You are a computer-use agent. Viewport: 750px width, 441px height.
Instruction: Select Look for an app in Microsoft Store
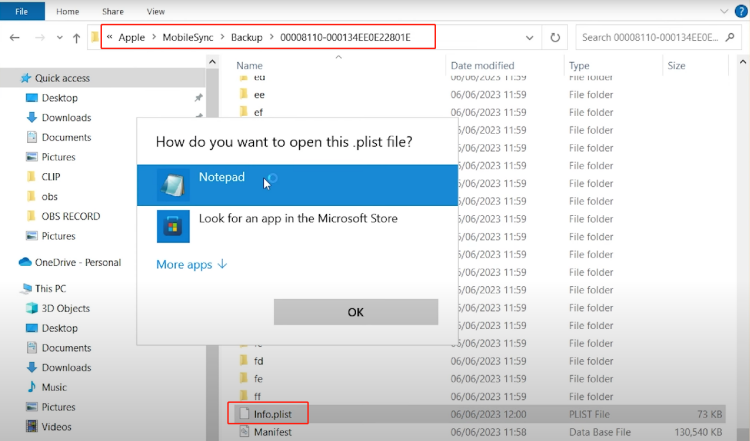tap(297, 226)
